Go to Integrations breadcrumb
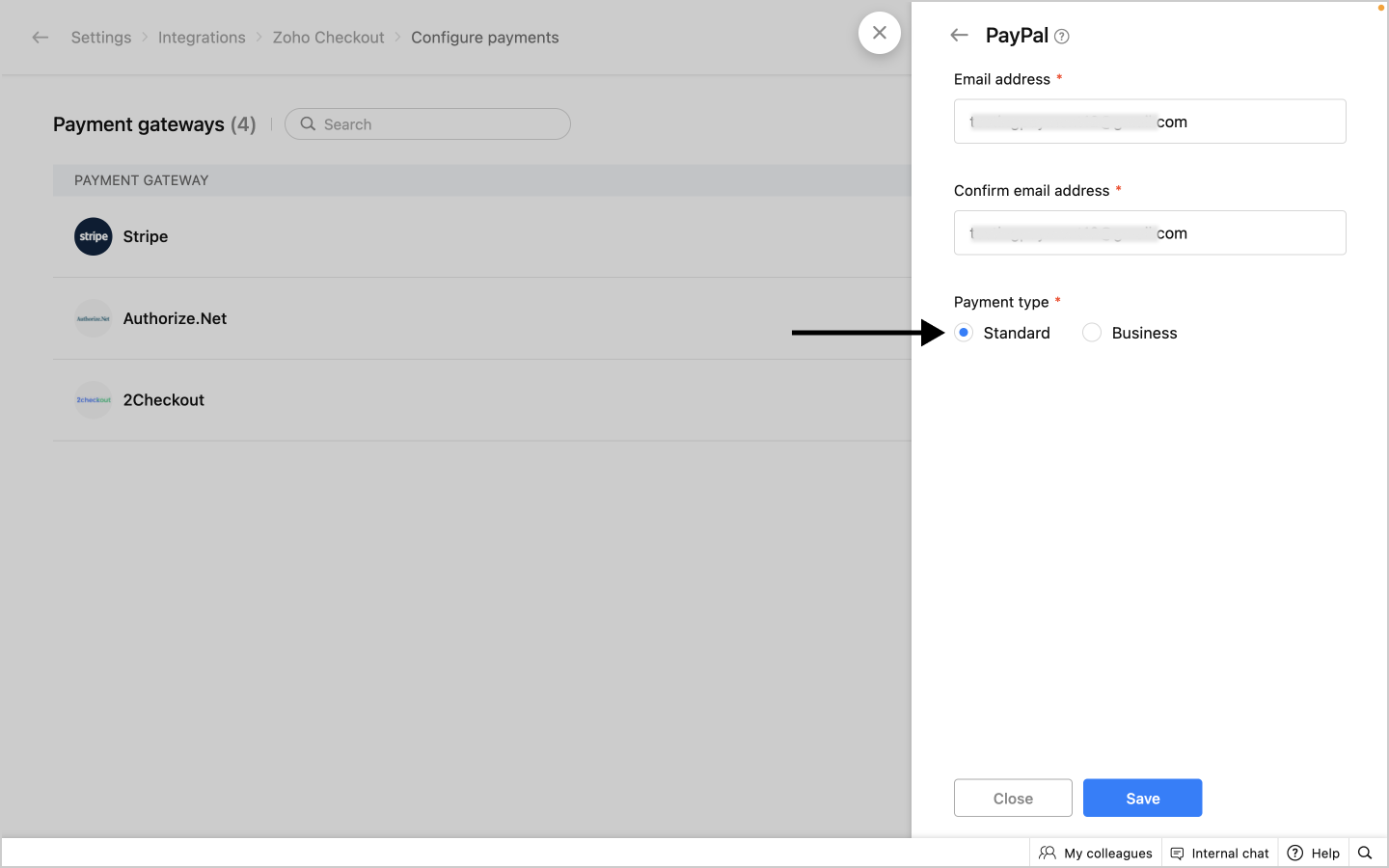Image resolution: width=1389 pixels, height=868 pixels. pos(202,38)
